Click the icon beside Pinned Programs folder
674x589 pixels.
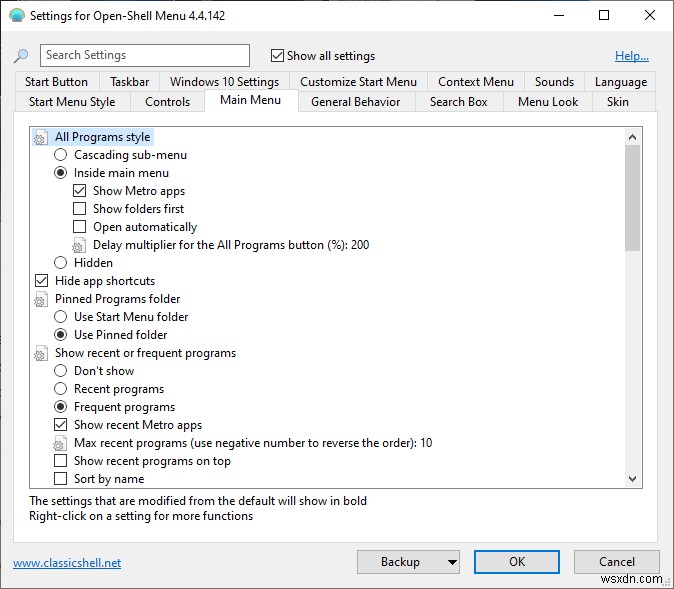click(40, 299)
